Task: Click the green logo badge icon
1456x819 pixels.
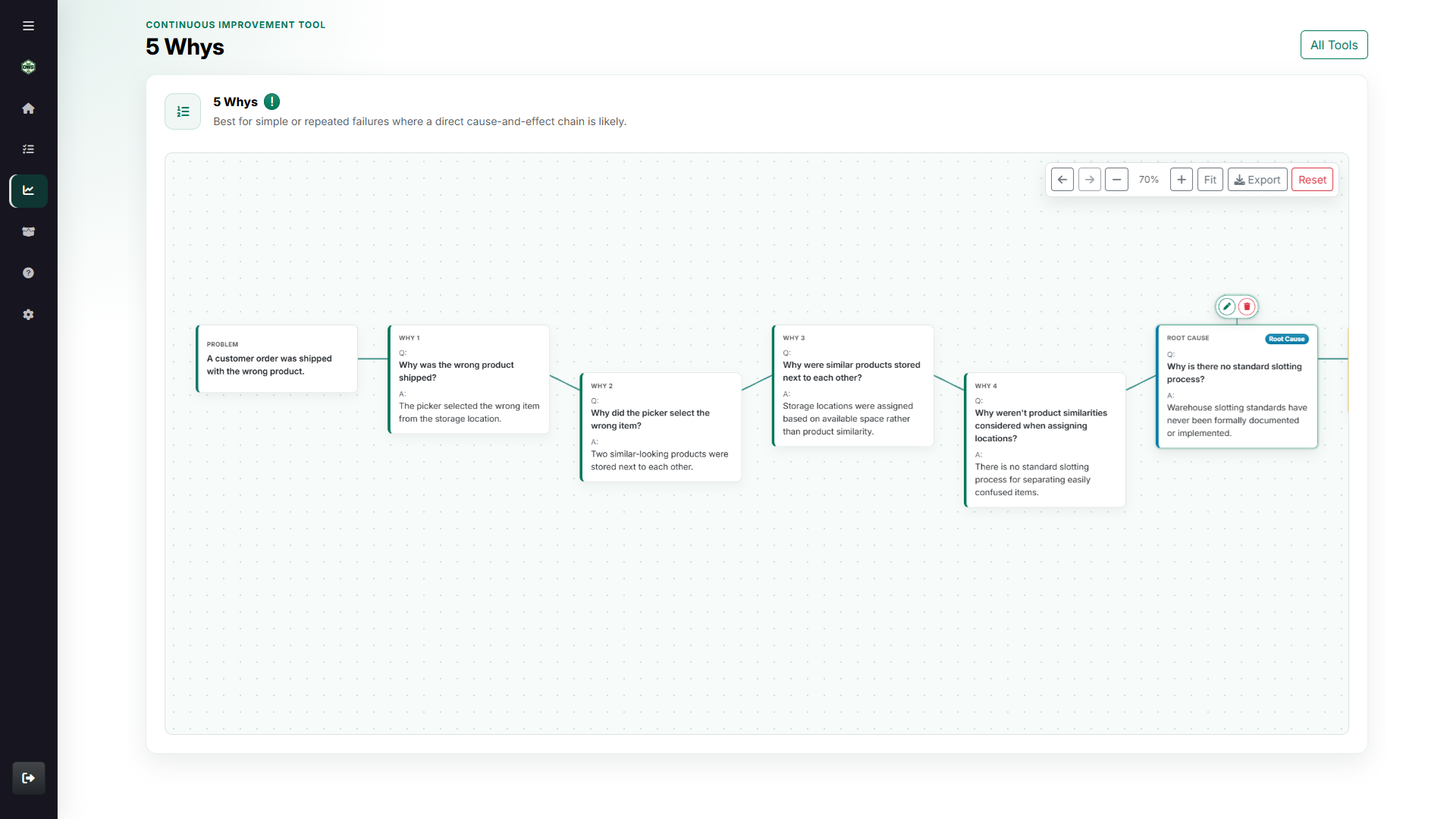Action: [28, 67]
